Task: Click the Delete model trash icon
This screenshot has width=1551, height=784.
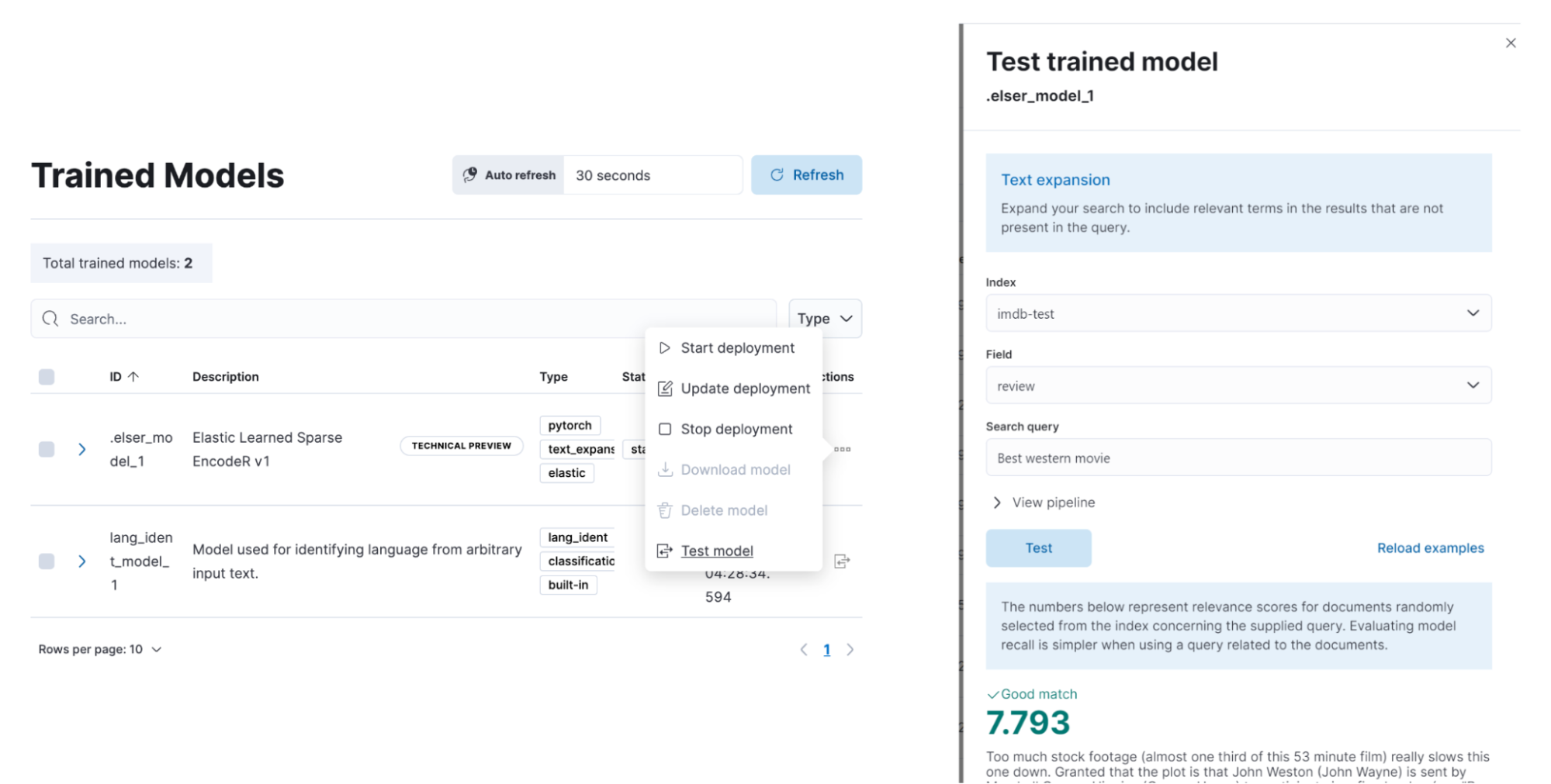Action: coord(665,510)
